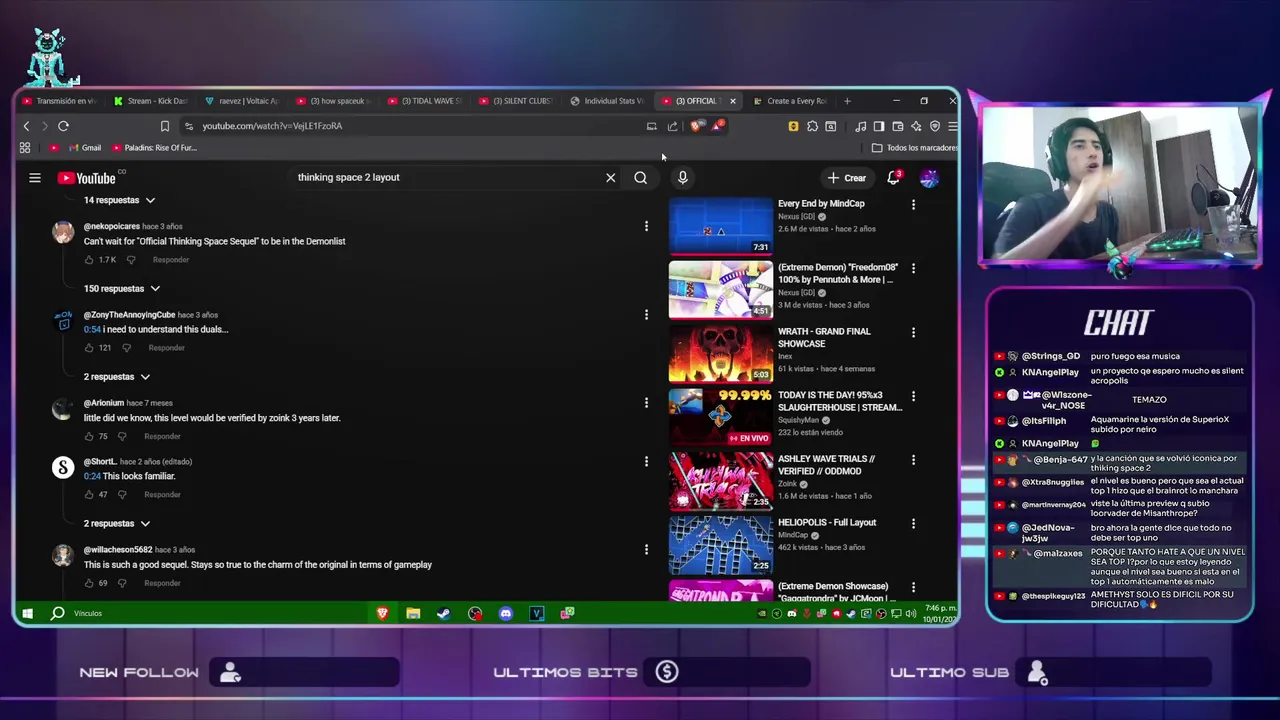
Task: Go back in the browser
Action: [27, 126]
